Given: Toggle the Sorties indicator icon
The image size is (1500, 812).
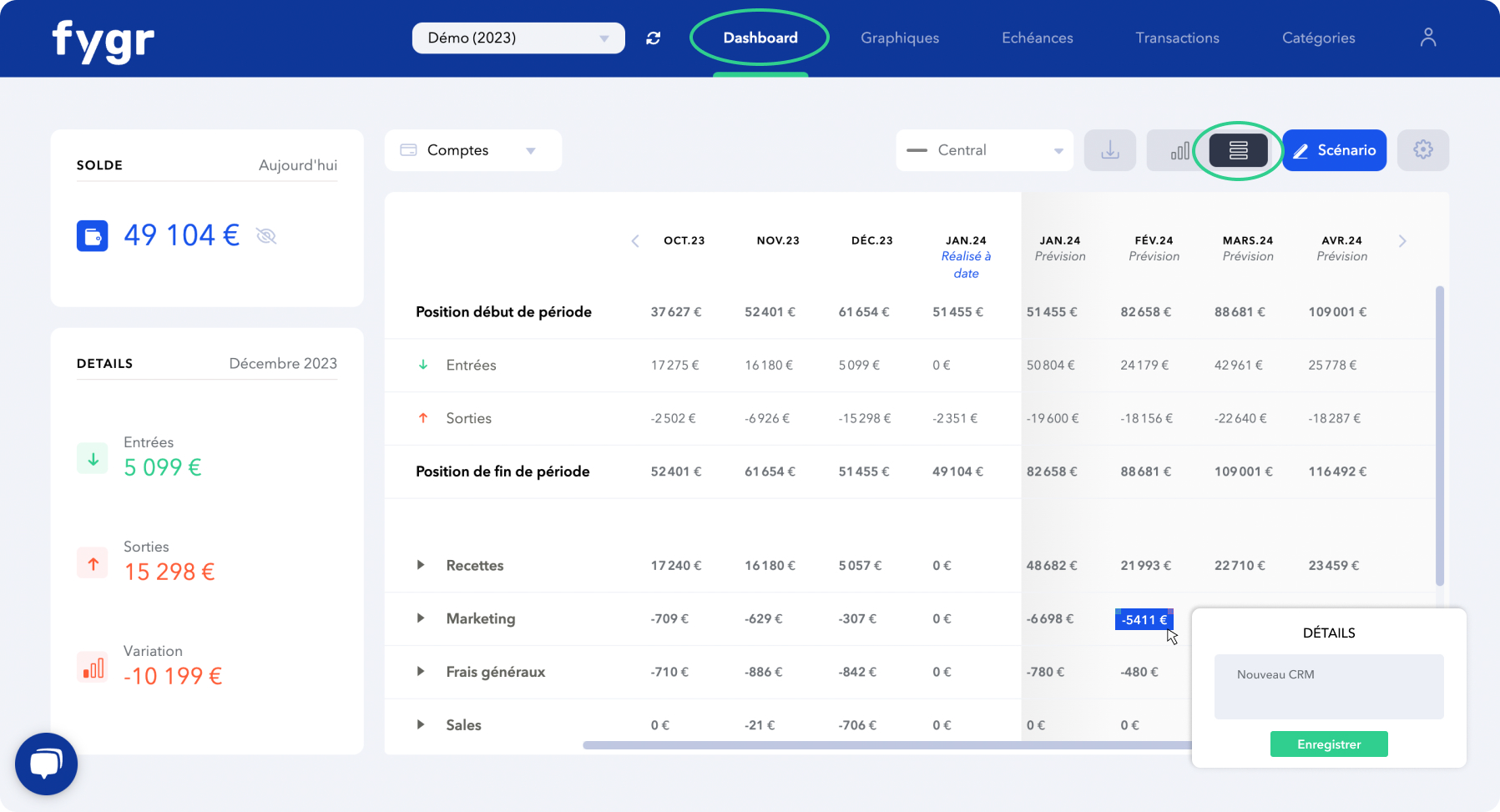Looking at the screenshot, I should [93, 562].
